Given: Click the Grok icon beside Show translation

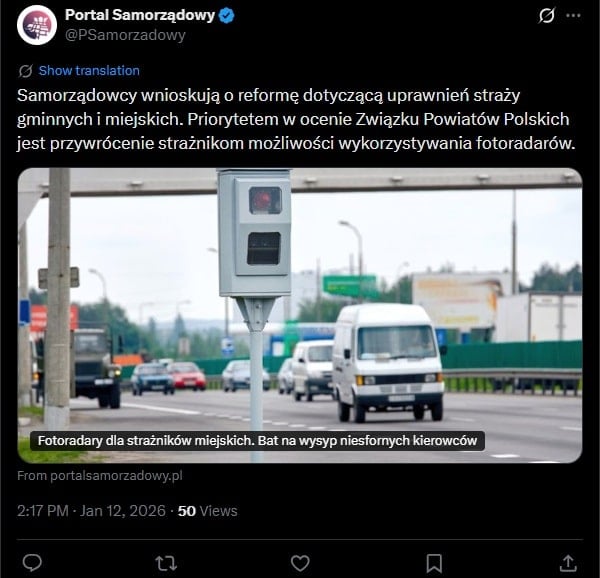Looking at the screenshot, I should point(26,71).
